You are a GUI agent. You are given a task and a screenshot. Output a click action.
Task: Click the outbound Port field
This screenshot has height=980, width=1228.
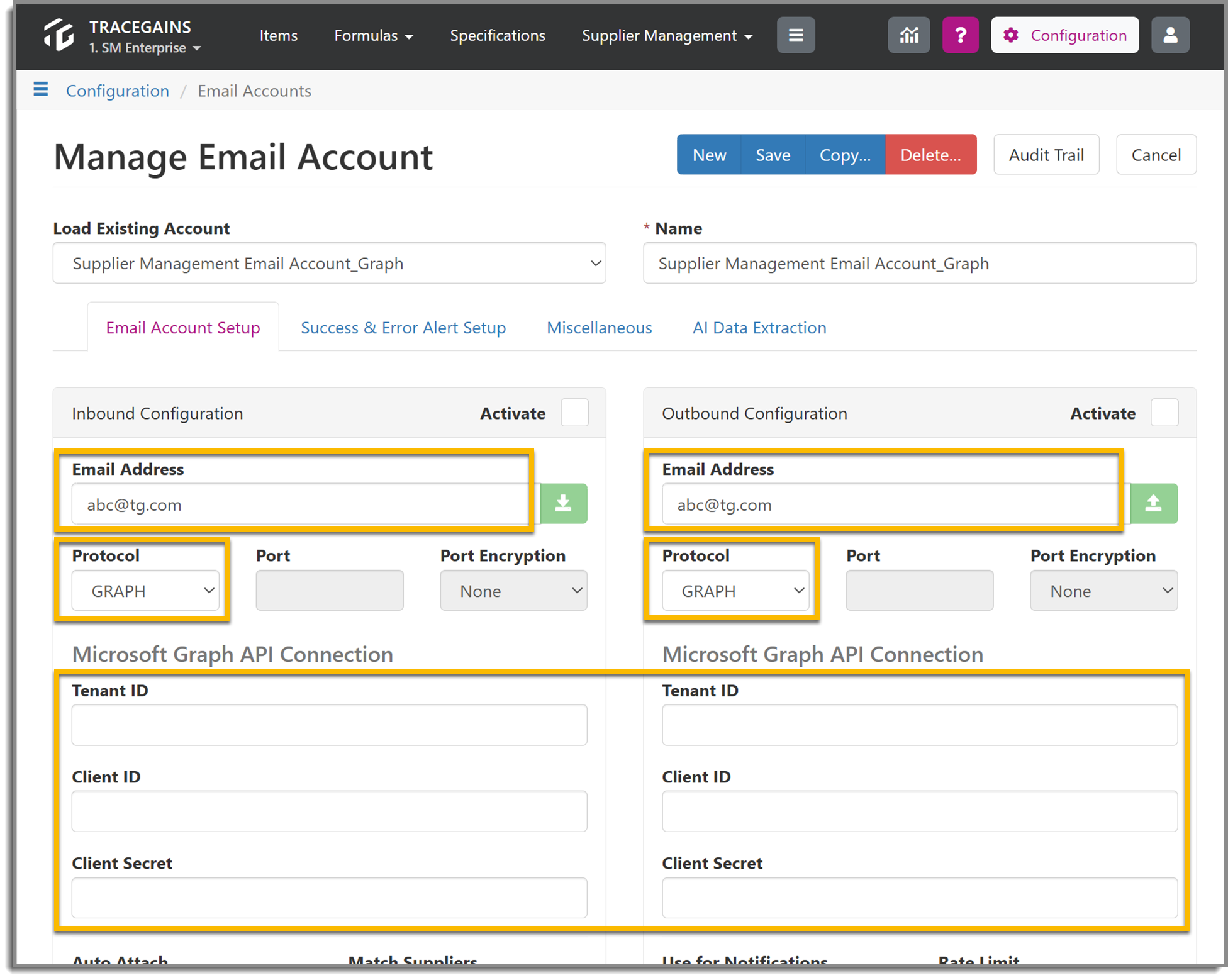point(920,591)
